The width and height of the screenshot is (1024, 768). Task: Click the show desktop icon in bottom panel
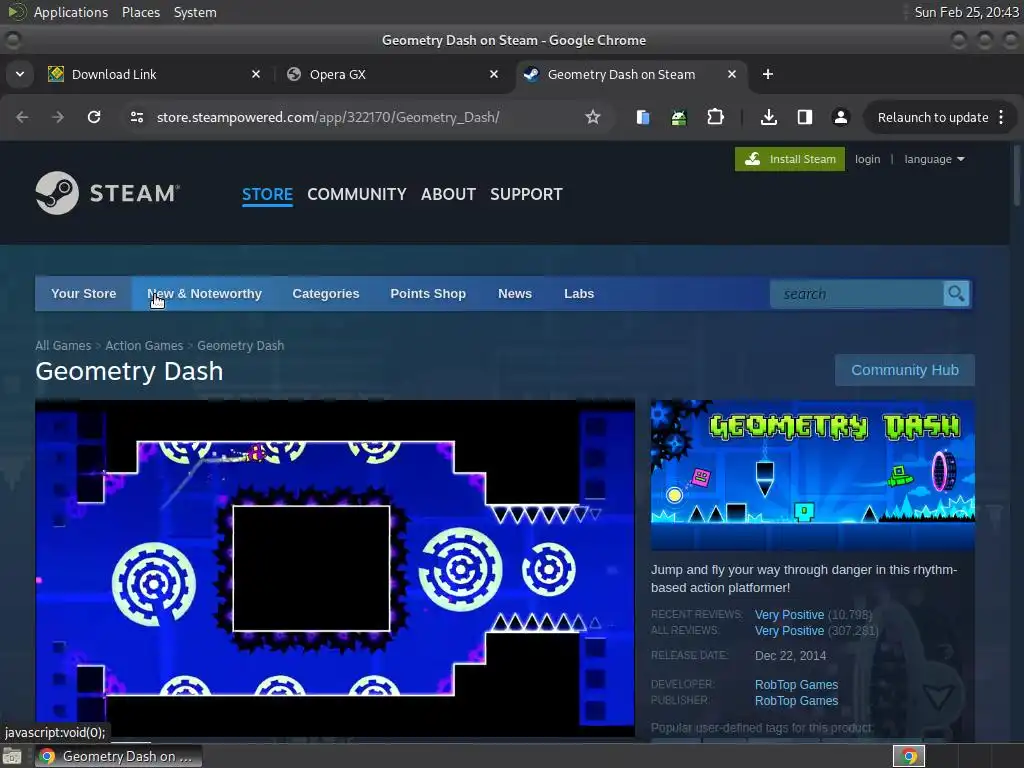pyautogui.click(x=11, y=756)
